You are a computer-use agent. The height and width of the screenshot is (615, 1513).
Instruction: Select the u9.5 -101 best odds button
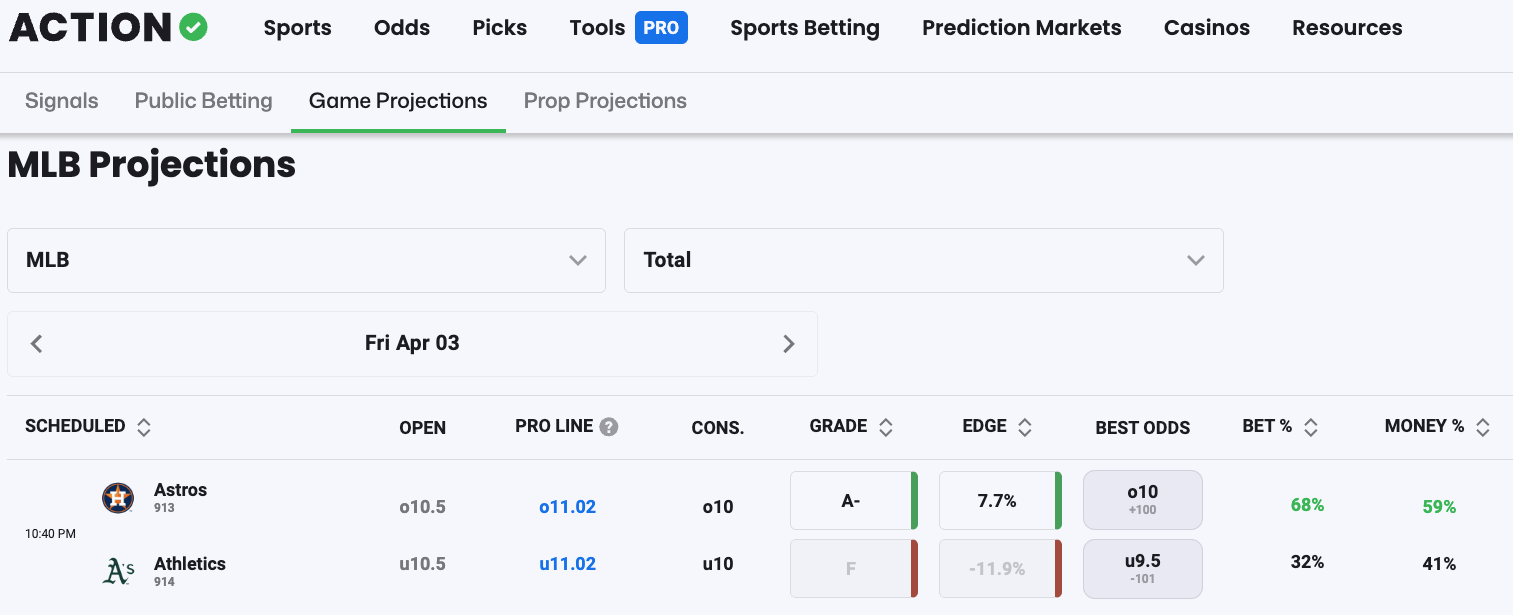click(1142, 569)
